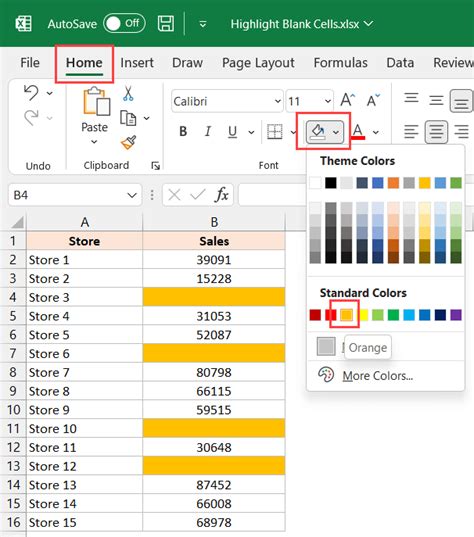This screenshot has height=537, width=474.
Task: Click the Copy icon
Action: pyautogui.click(x=128, y=118)
